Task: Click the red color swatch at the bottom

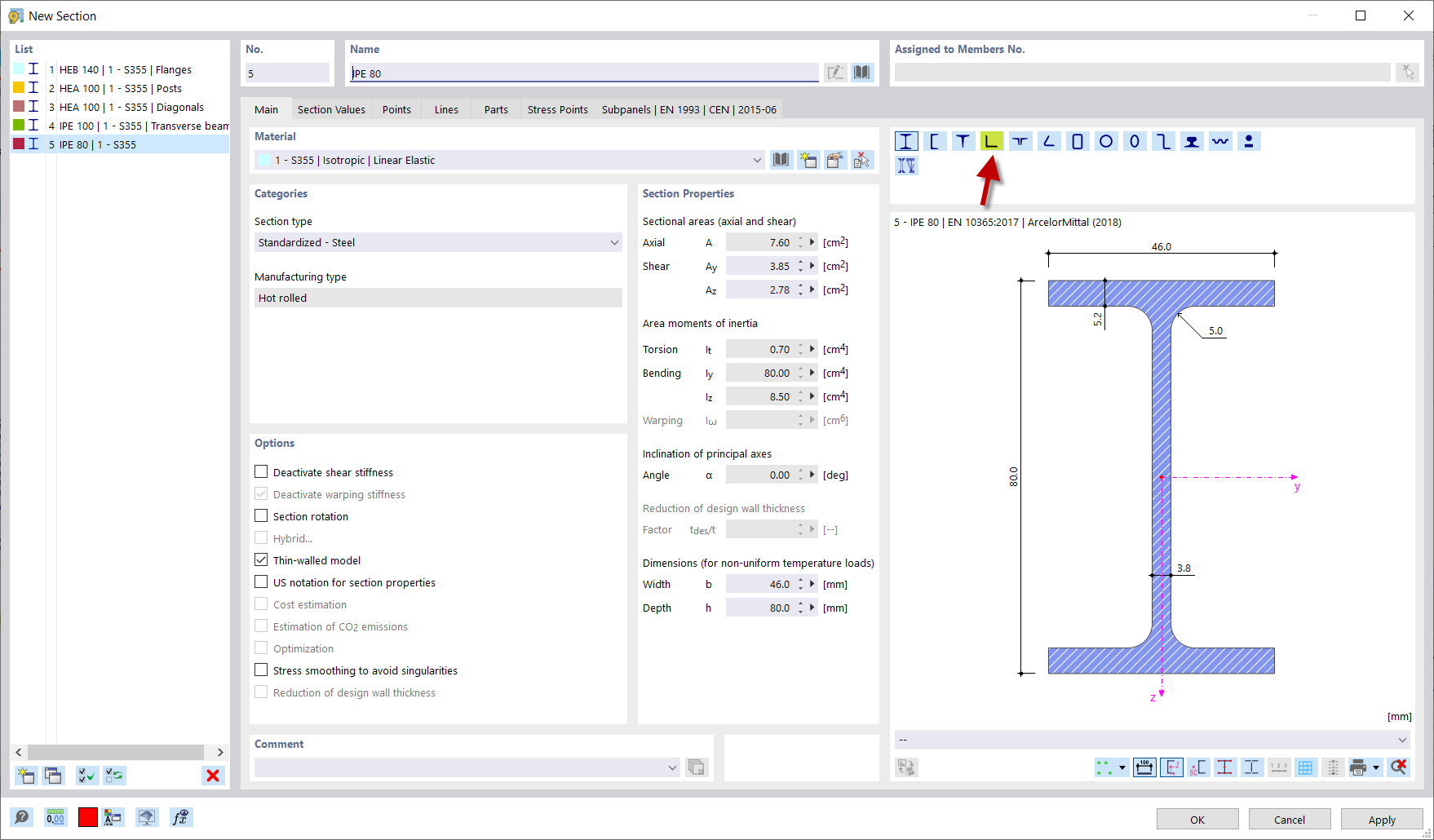Action: (x=87, y=816)
